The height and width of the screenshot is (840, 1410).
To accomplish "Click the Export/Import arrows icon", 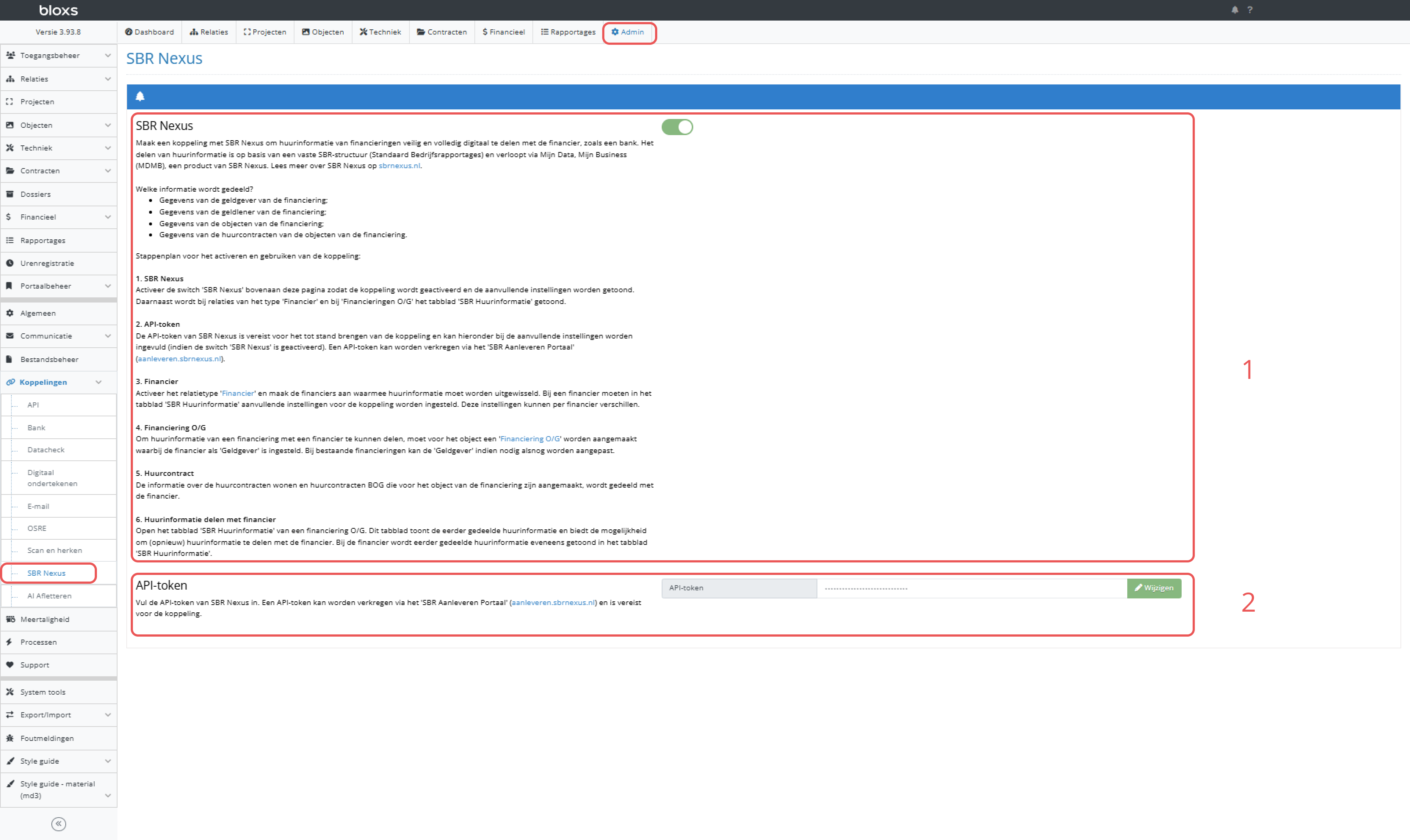I will (10, 715).
